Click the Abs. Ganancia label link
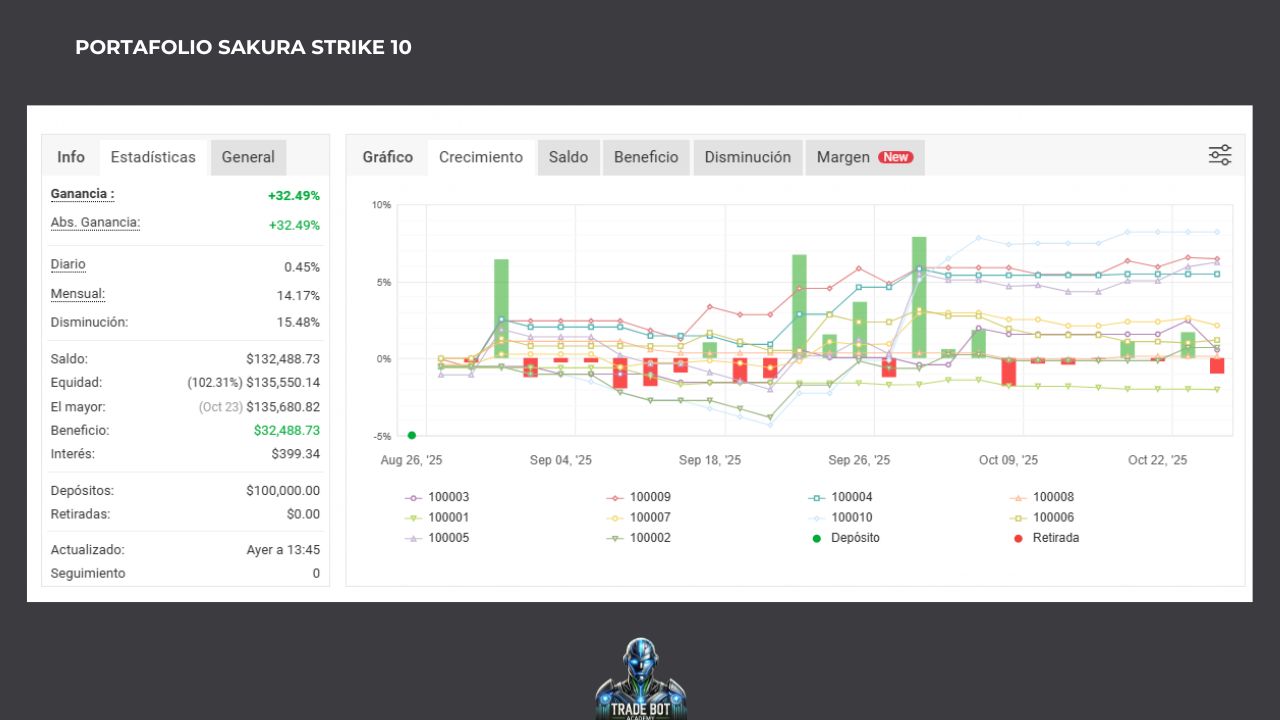 95,223
